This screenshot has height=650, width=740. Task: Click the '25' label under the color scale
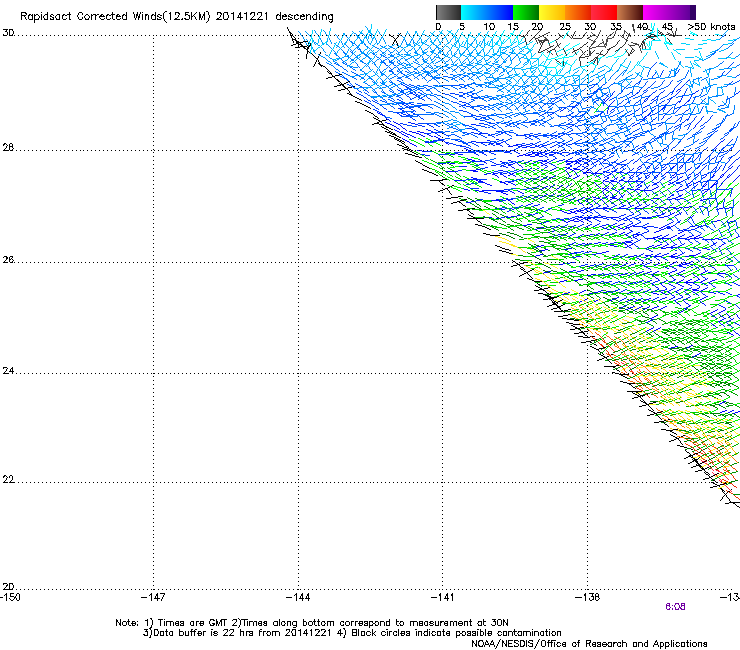(565, 27)
